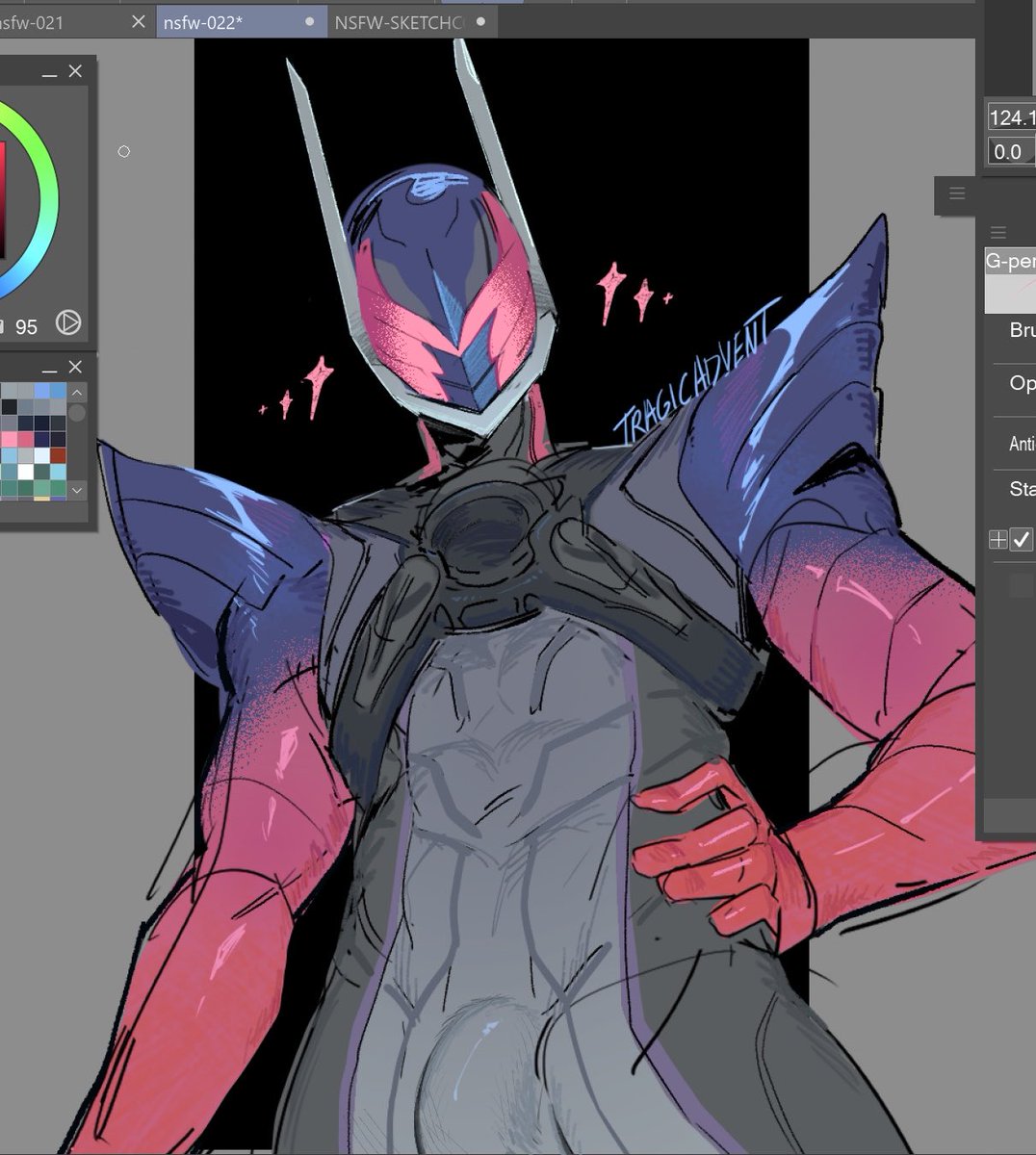Toggle the checked box in tool property
1036x1155 pixels.
coord(1022,540)
